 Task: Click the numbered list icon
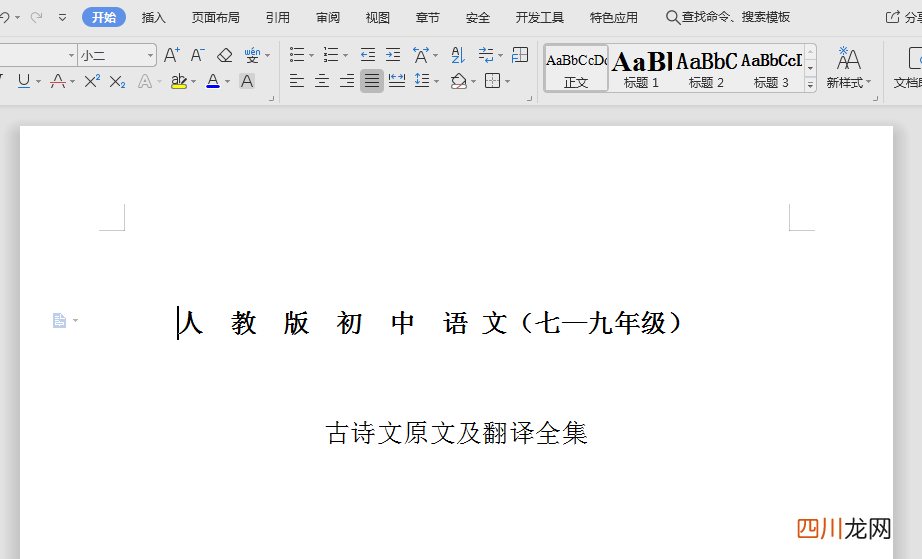coord(331,55)
